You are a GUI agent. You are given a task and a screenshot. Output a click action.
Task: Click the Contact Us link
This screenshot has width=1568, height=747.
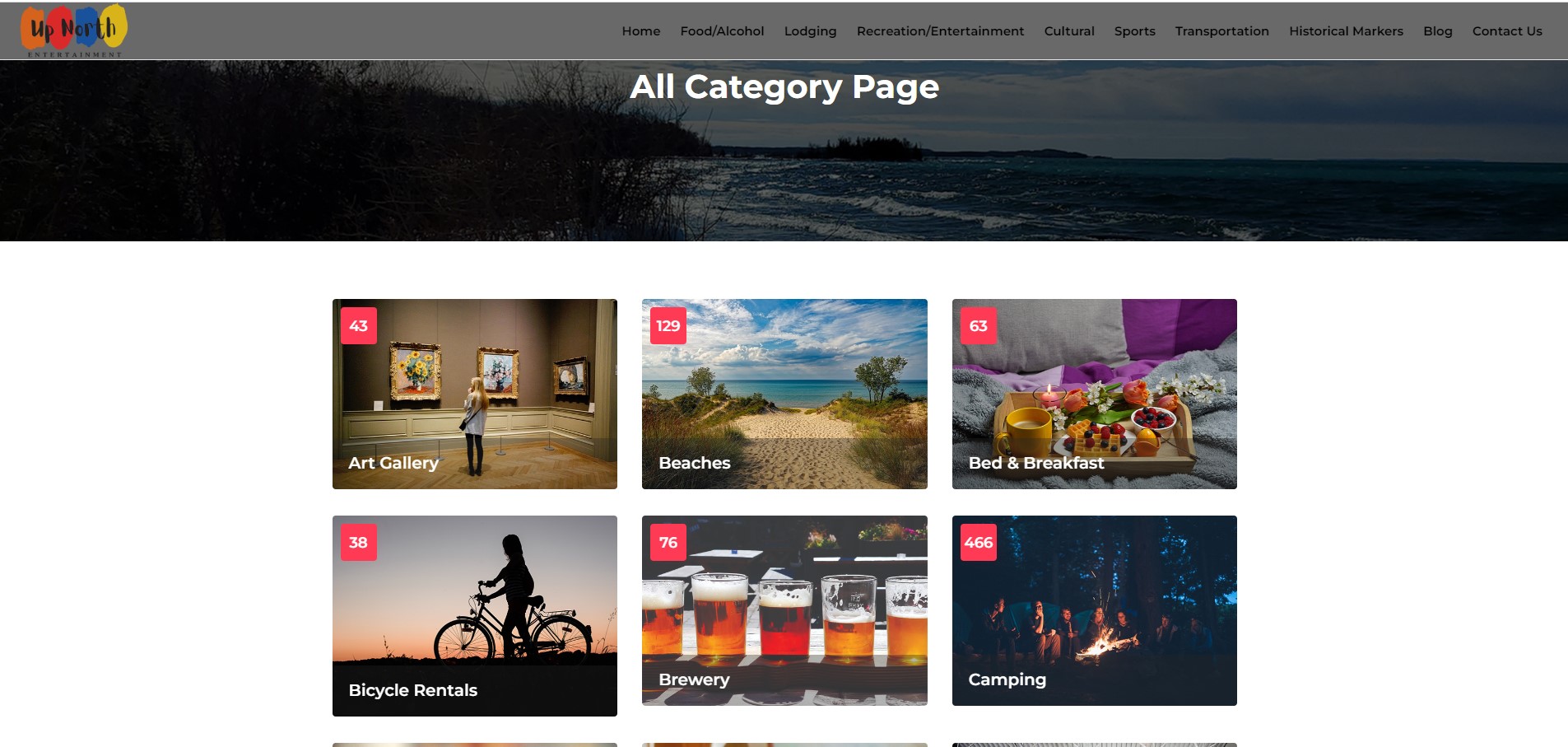[1507, 31]
